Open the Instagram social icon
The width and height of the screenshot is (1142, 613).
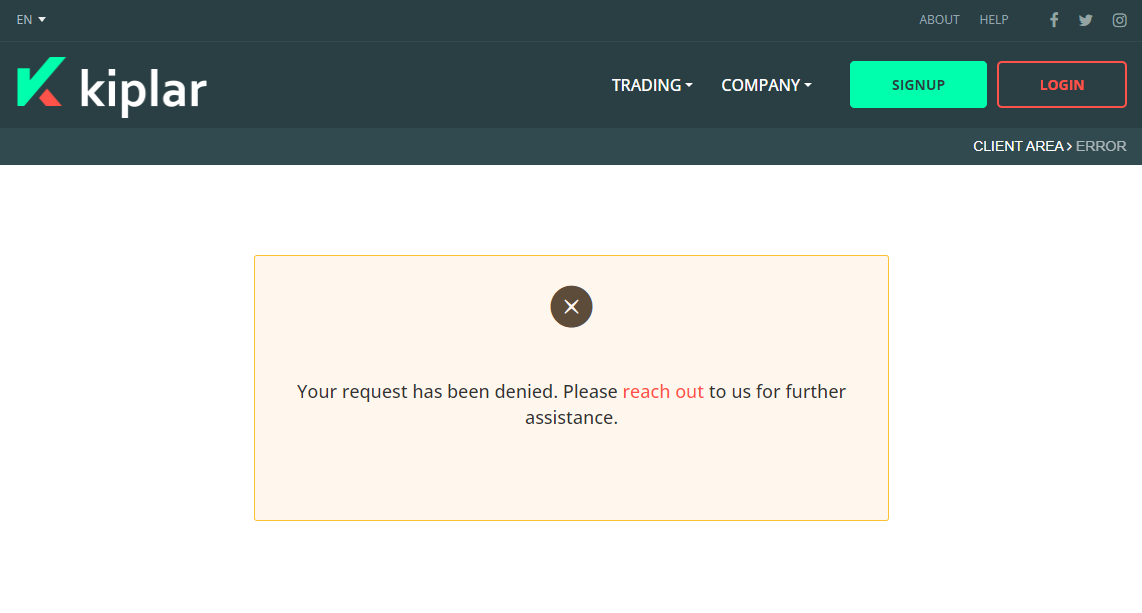pos(1119,20)
